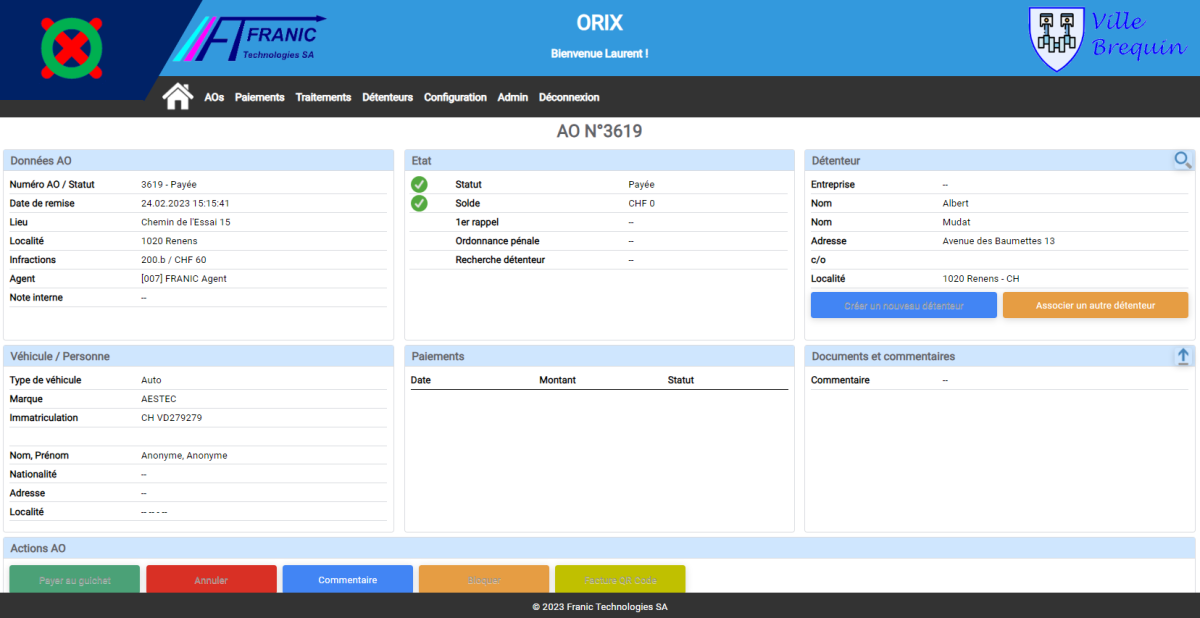
Task: Click the 'Montant' column header
Action: (x=558, y=380)
